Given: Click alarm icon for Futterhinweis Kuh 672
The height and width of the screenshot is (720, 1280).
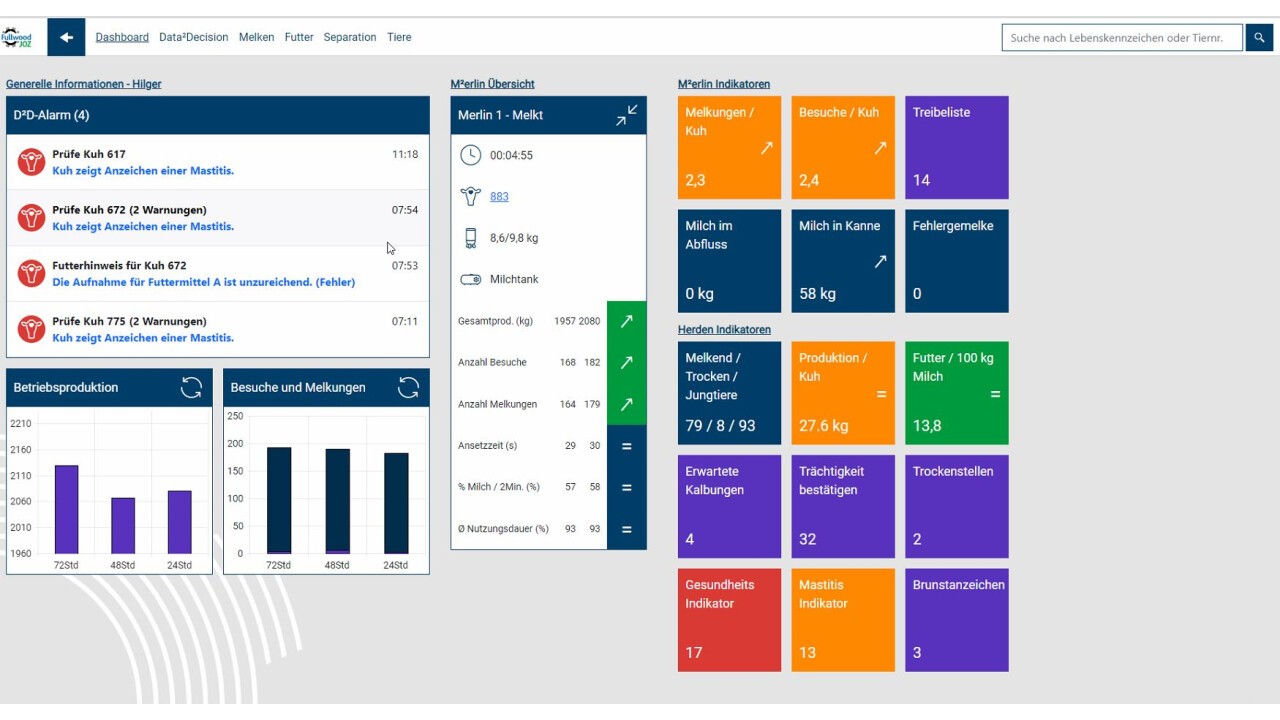Looking at the screenshot, I should (x=31, y=273).
